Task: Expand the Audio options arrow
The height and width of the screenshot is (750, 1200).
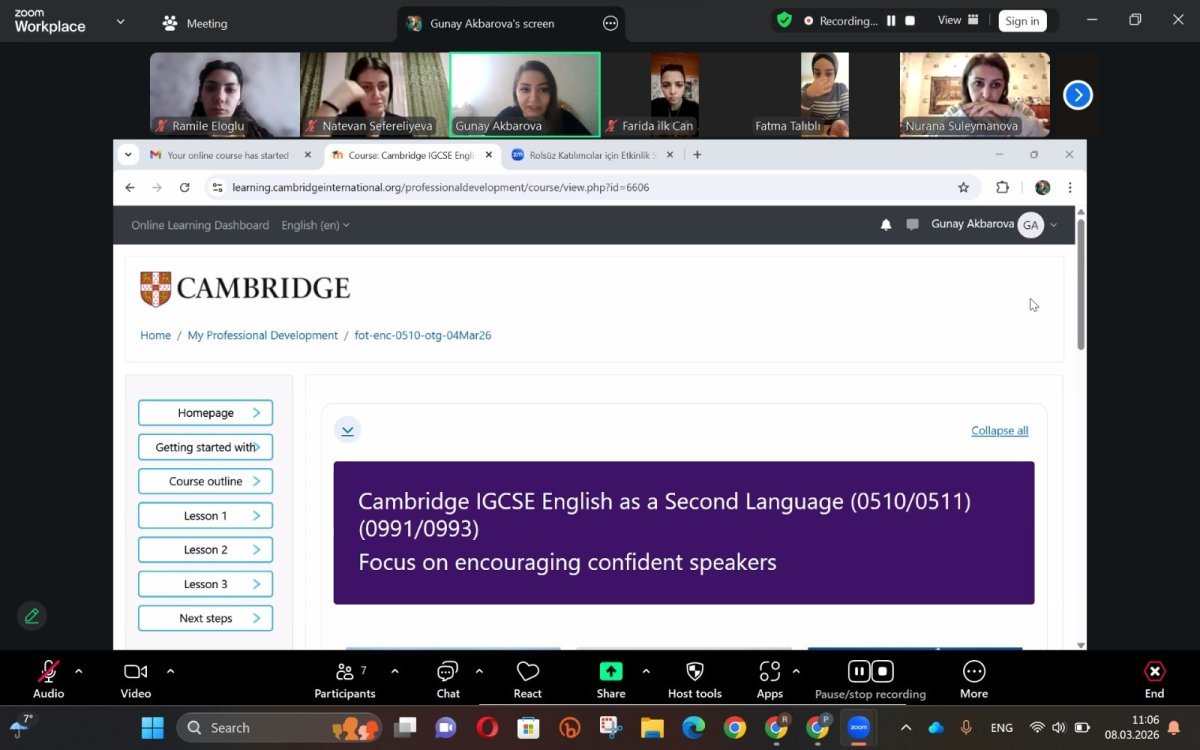Action: click(x=79, y=671)
